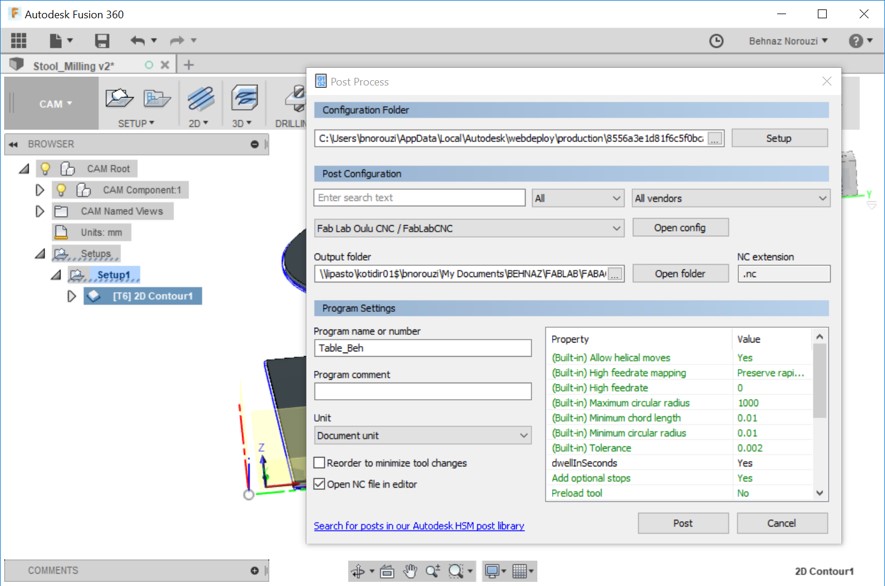Click the post search text field
The height and width of the screenshot is (586, 885).
[419, 198]
